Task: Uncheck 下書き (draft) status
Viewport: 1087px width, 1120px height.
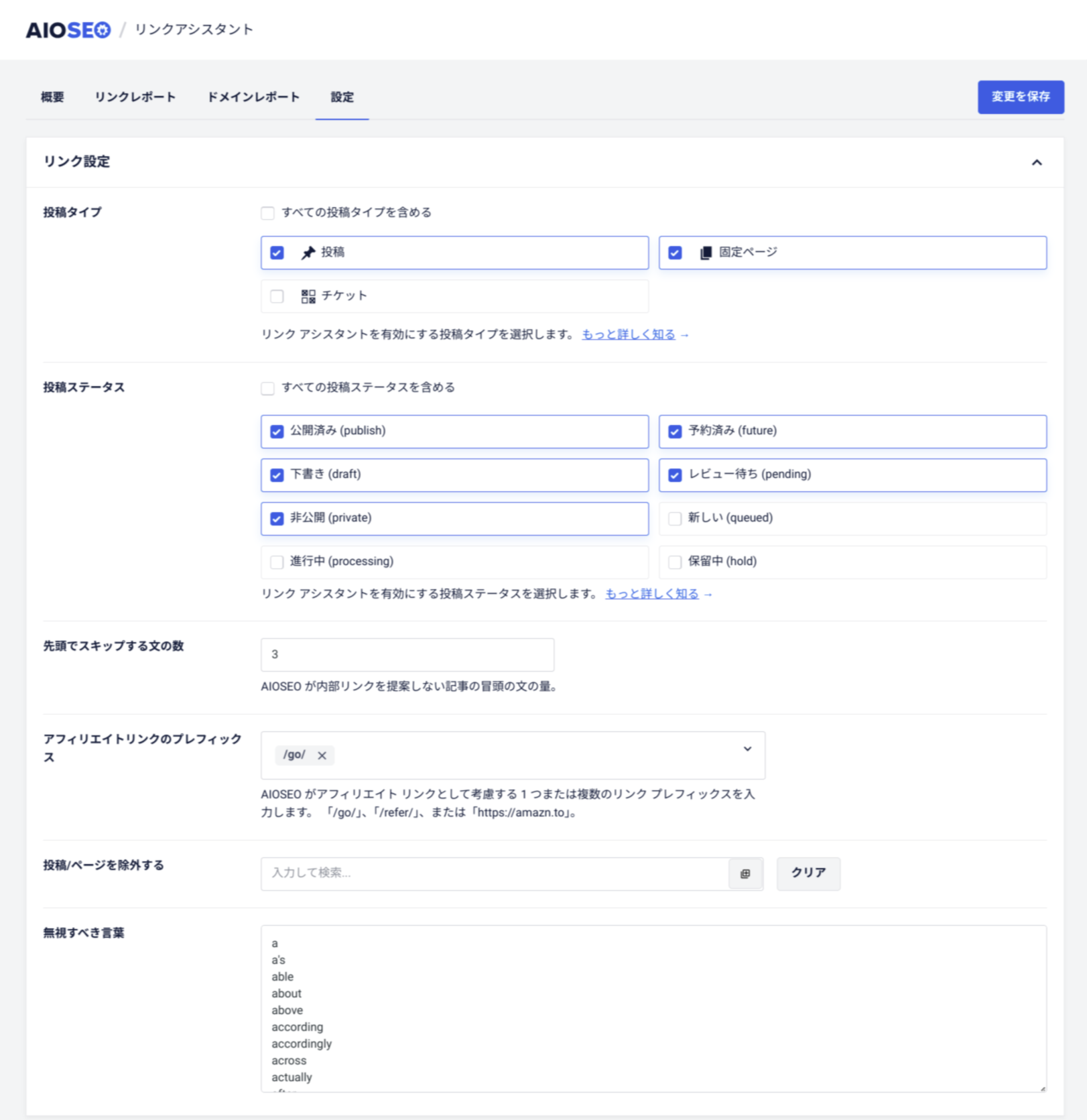Action: click(x=277, y=475)
